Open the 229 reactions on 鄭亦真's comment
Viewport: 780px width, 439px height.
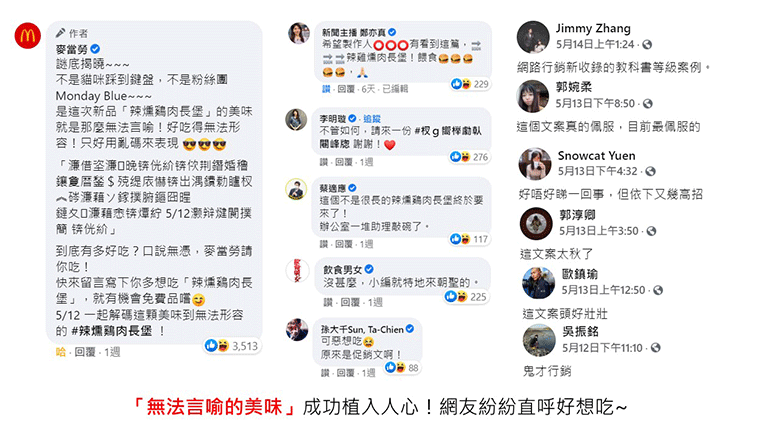[x=470, y=84]
